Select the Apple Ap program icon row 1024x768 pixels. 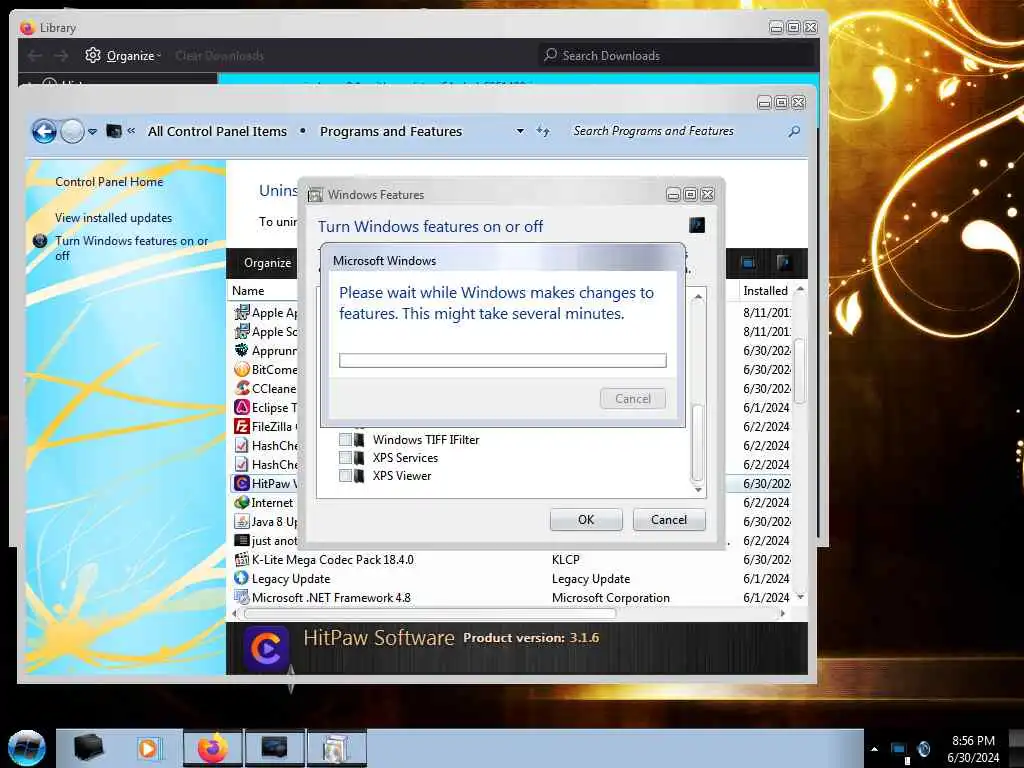[242, 312]
